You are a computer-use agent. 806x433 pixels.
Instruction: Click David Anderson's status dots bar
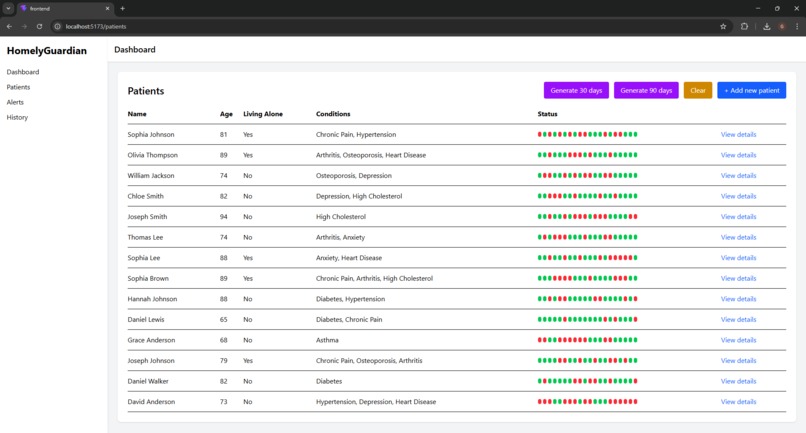coord(588,402)
